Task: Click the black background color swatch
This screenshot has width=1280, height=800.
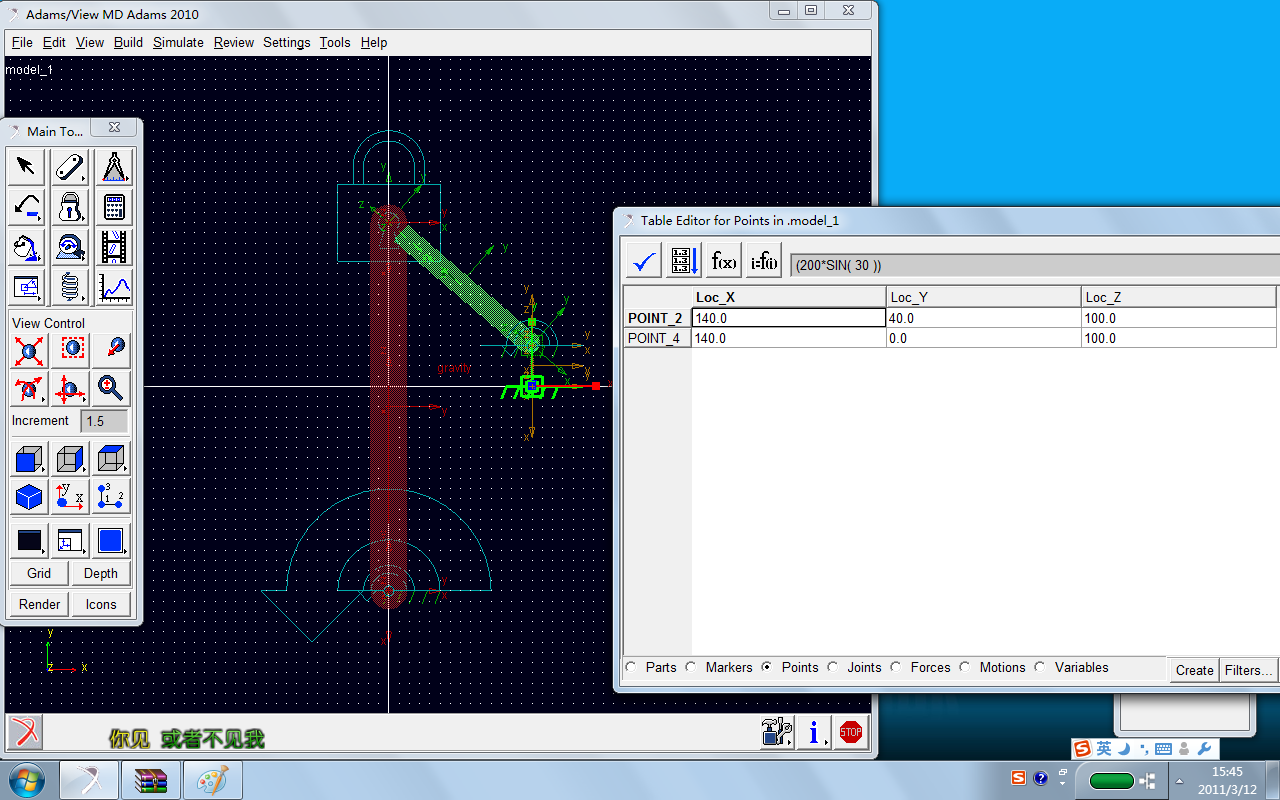Action: (29, 541)
